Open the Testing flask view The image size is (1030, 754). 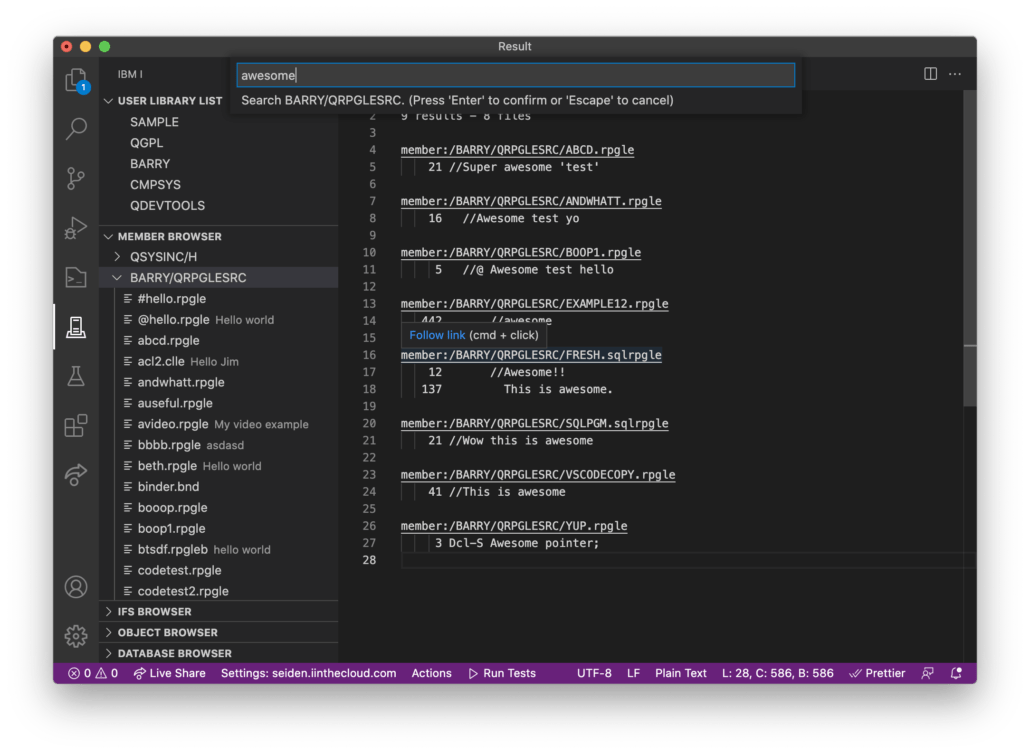point(76,376)
